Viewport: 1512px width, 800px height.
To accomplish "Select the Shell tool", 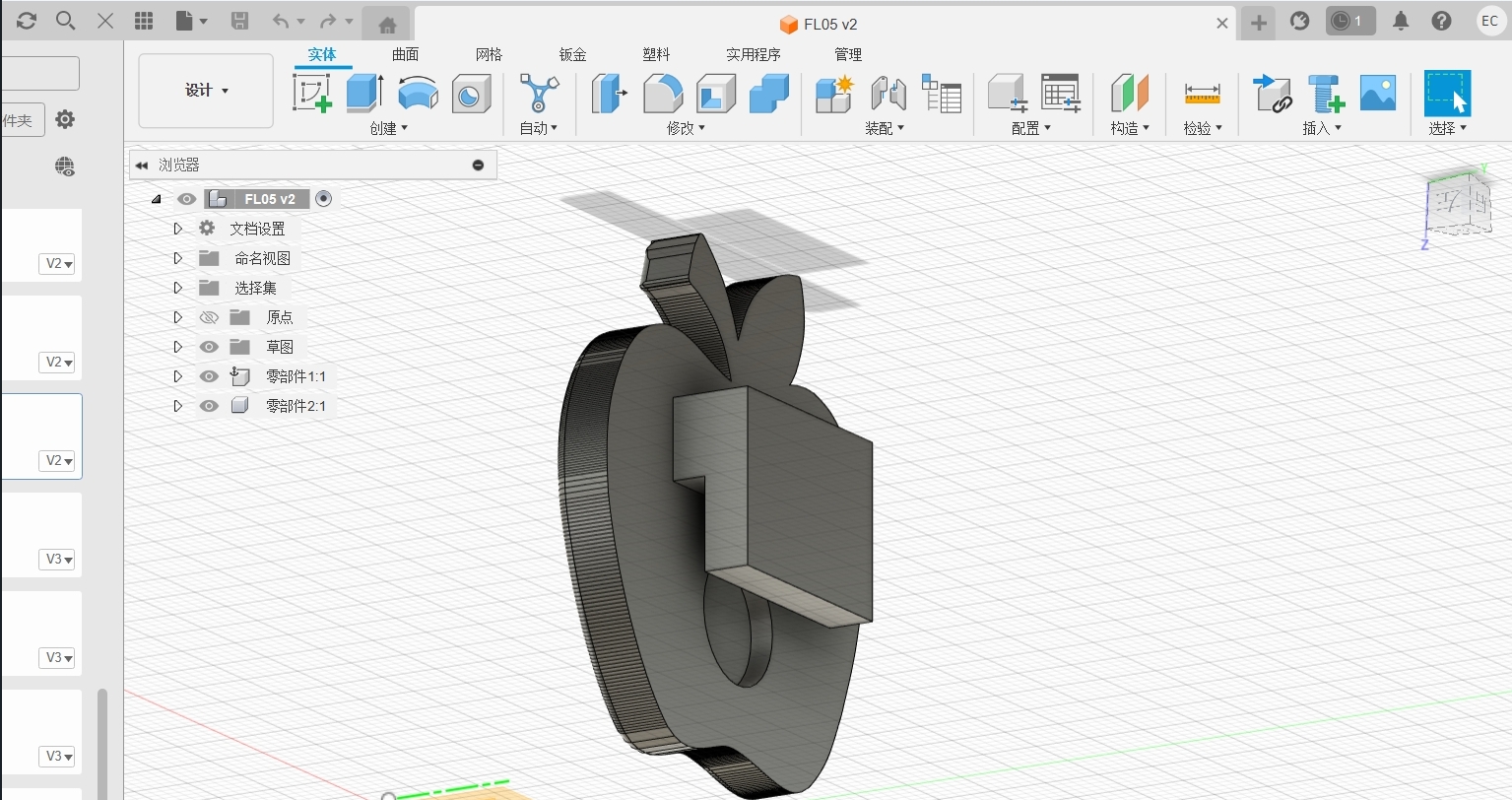I will coord(716,95).
